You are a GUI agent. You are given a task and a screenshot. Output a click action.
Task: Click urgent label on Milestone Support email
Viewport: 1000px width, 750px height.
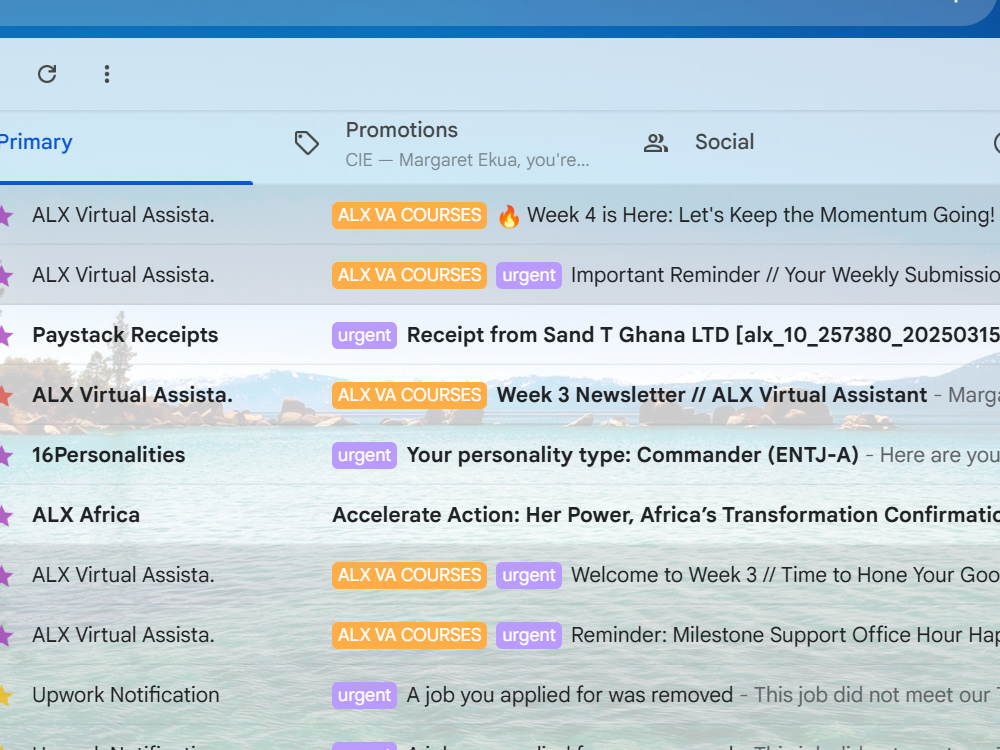click(x=529, y=635)
